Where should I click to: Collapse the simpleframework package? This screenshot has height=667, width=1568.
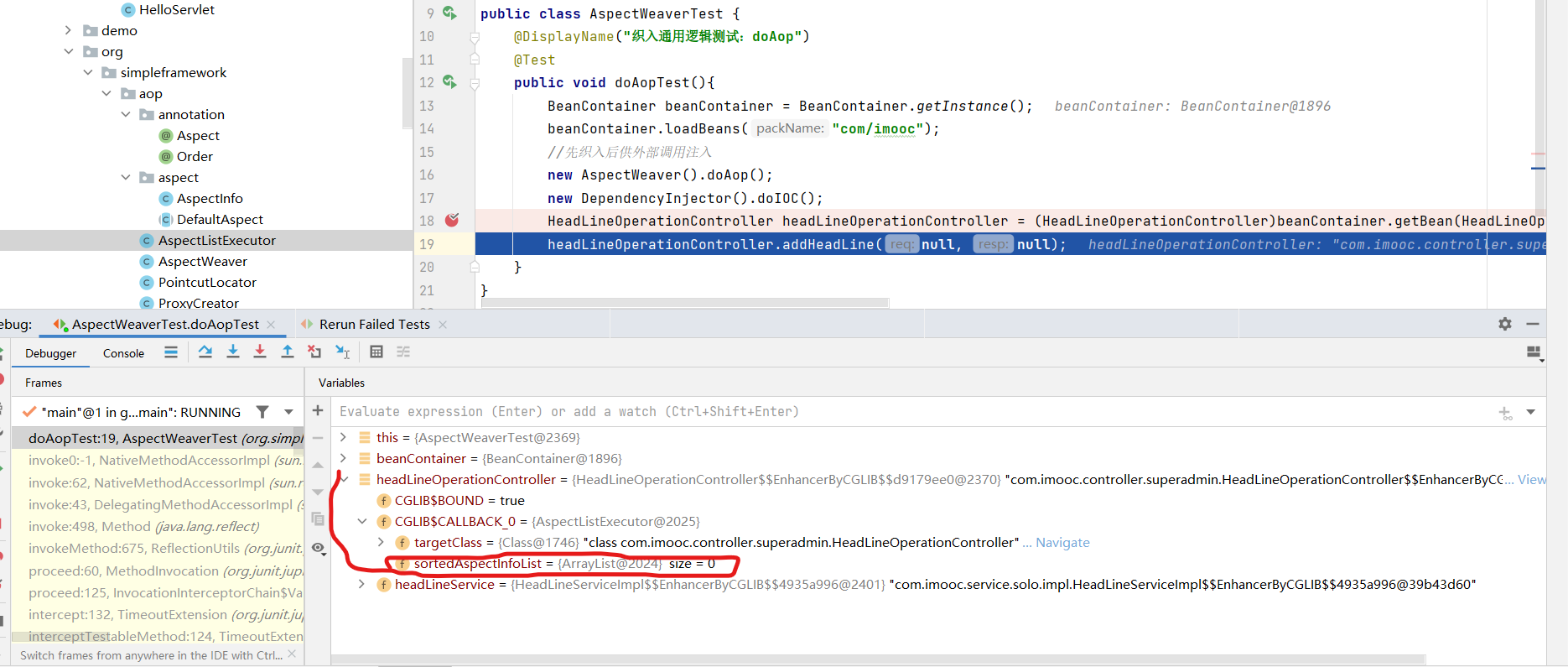[88, 72]
